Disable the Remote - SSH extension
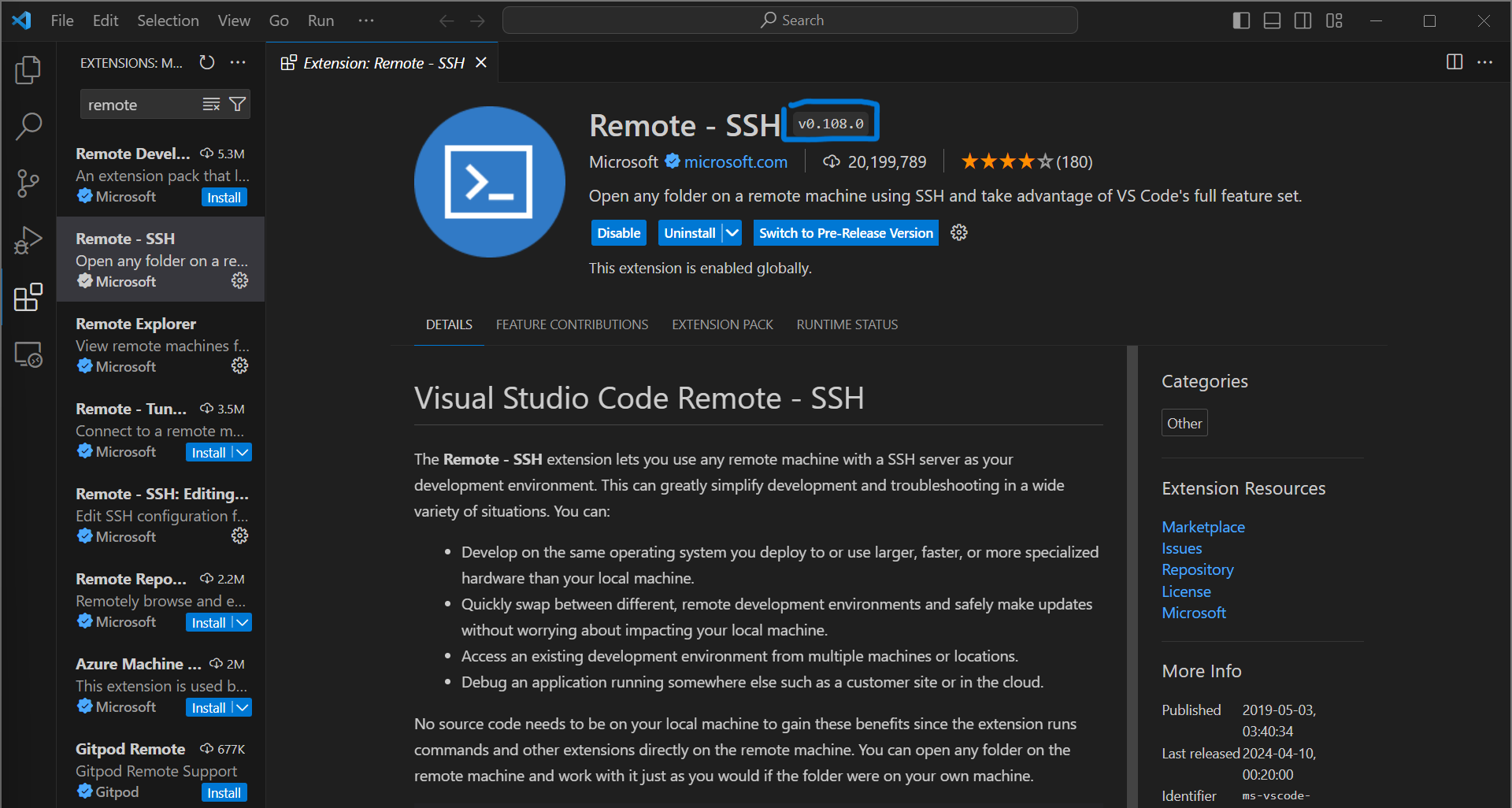Screen dimensions: 1512x808 (x=618, y=232)
